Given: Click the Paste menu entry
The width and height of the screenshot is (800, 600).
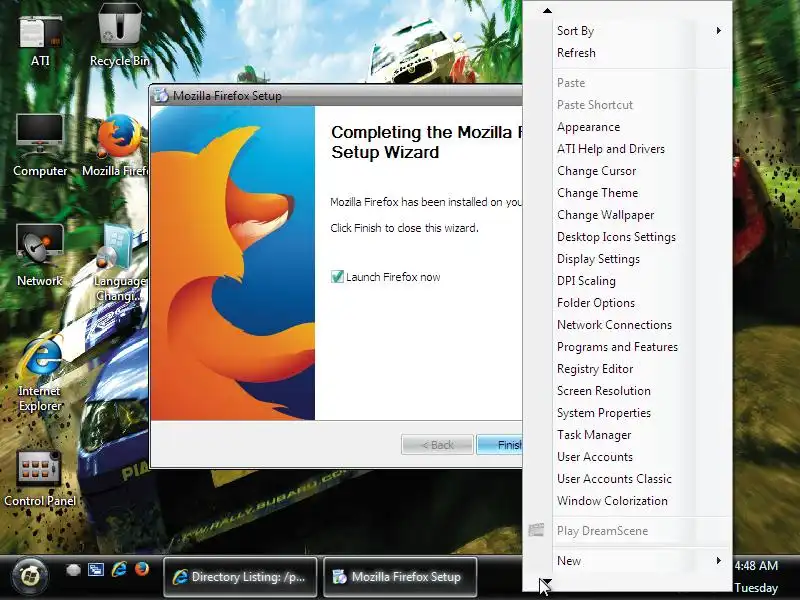Looking at the screenshot, I should tap(627, 83).
